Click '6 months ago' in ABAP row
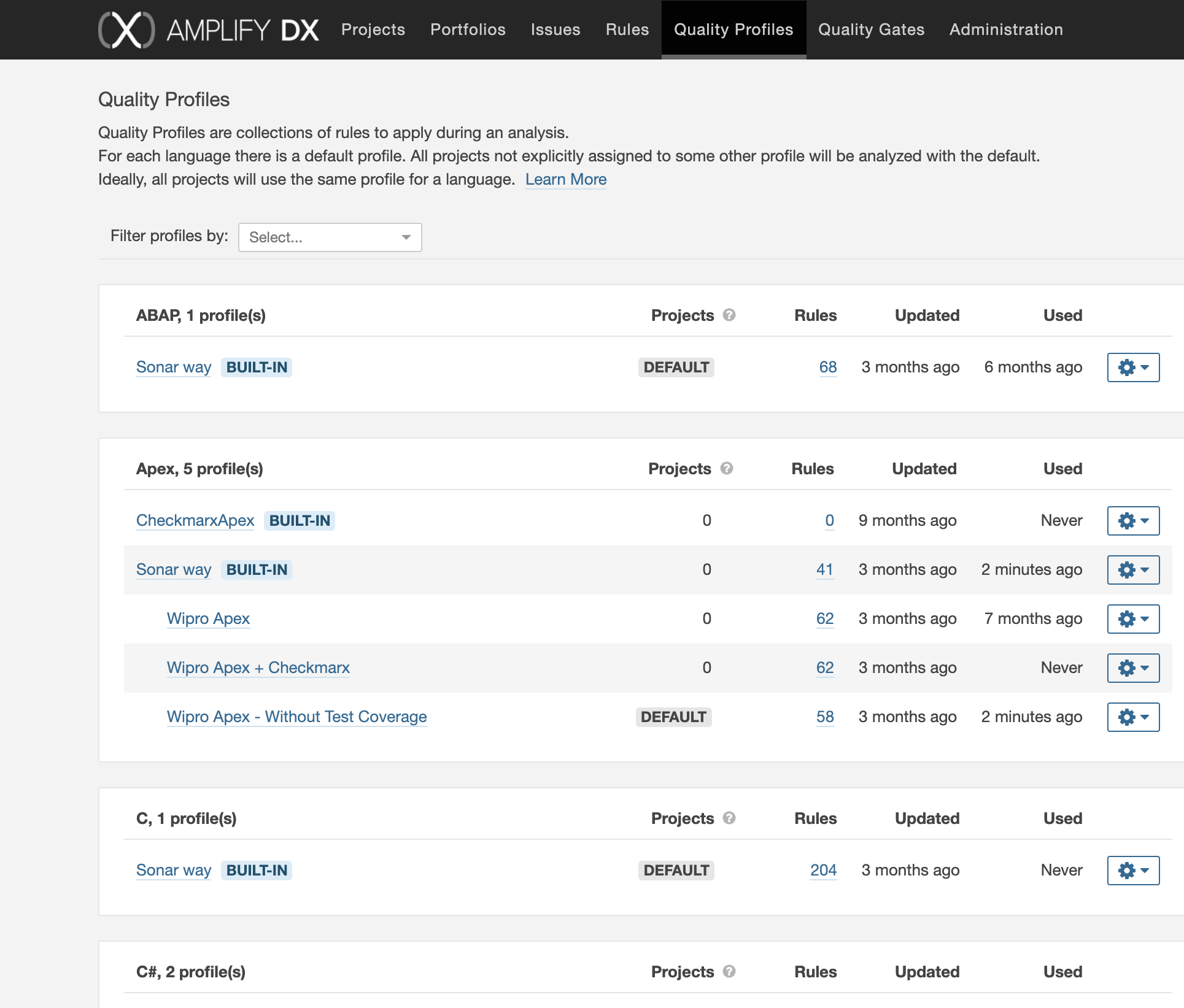This screenshot has width=1184, height=1008. [1033, 367]
